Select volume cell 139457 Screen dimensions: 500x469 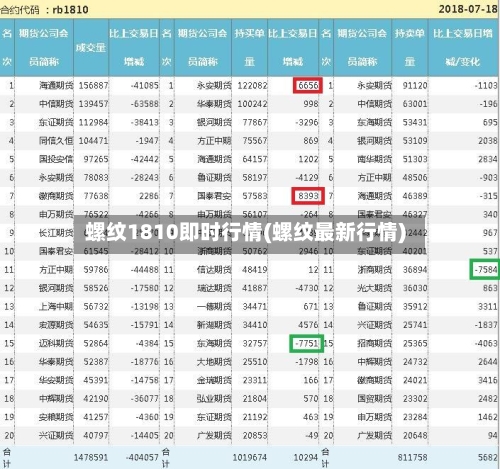[93, 104]
